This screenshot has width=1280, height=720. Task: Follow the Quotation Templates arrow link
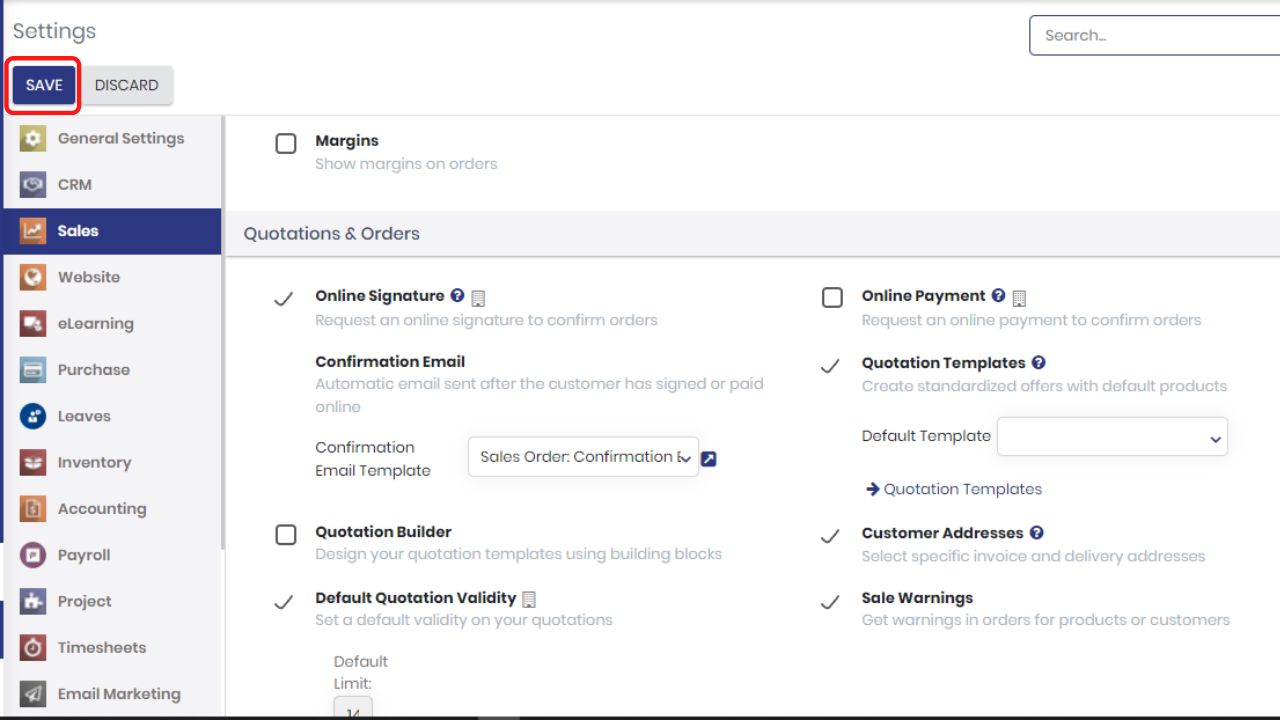(x=954, y=489)
